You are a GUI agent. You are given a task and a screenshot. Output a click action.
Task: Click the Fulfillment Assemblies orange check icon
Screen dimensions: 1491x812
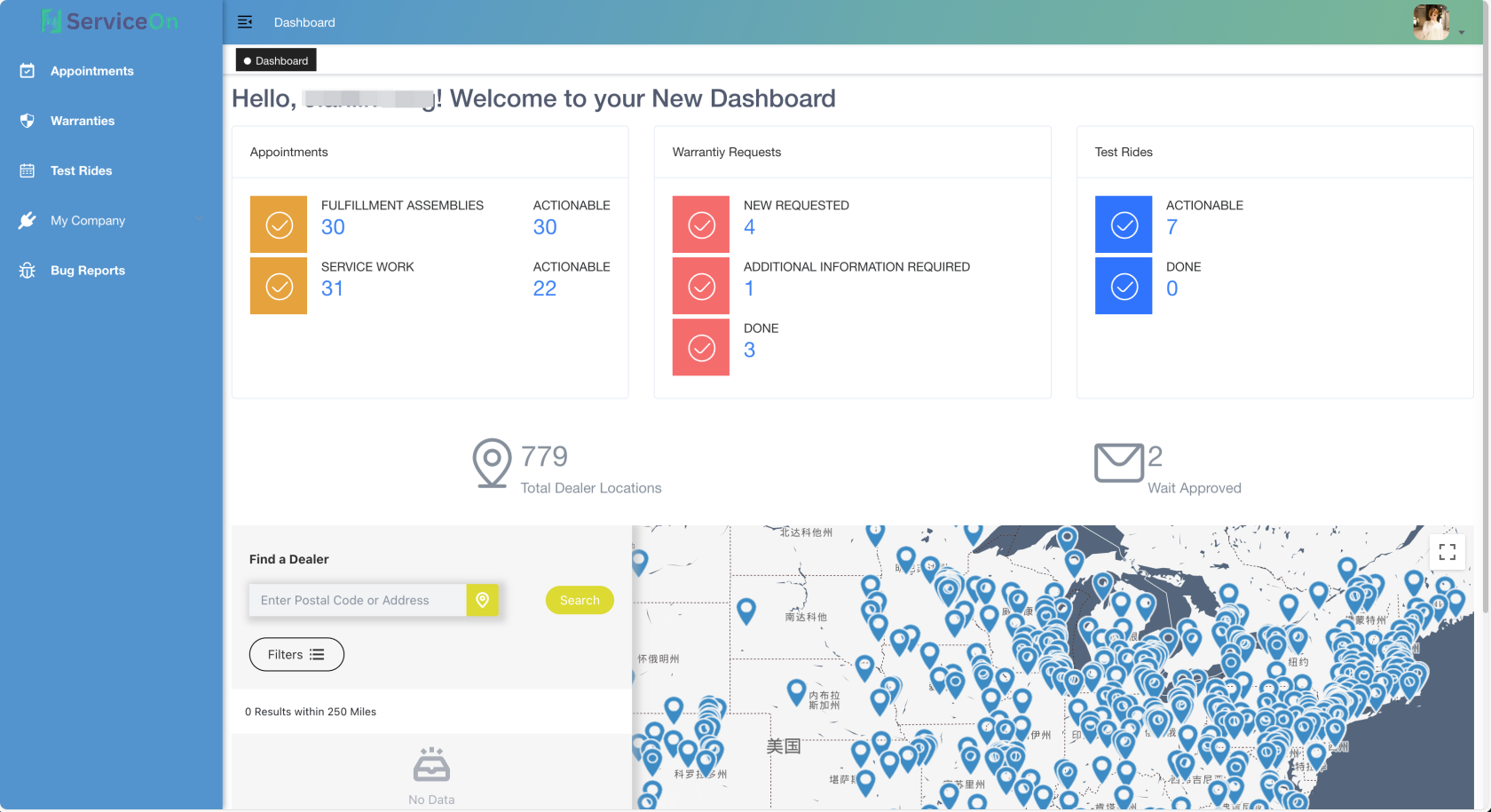tap(279, 225)
